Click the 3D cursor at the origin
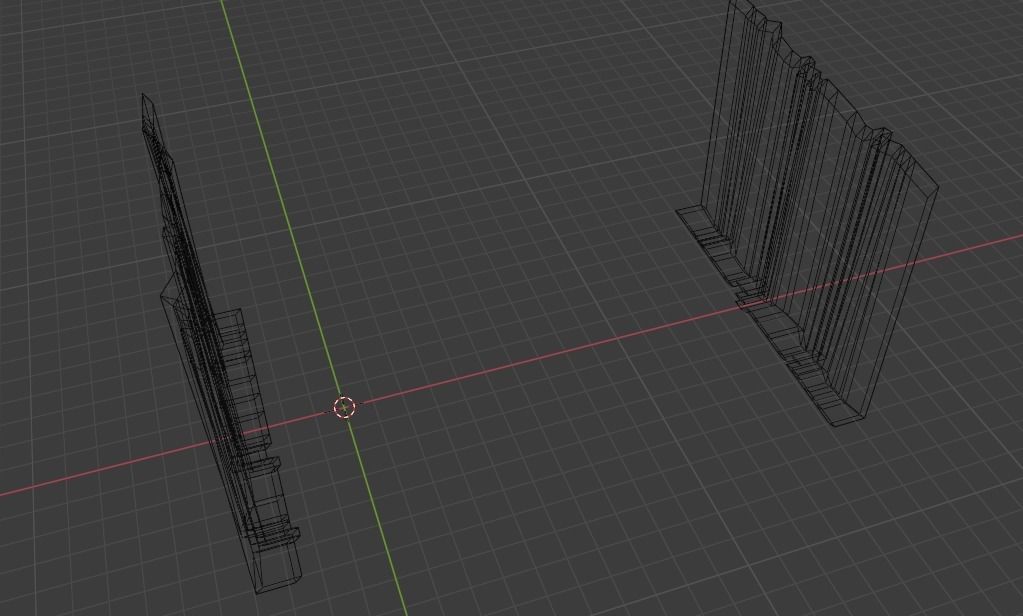The image size is (1023, 616). tap(344, 407)
